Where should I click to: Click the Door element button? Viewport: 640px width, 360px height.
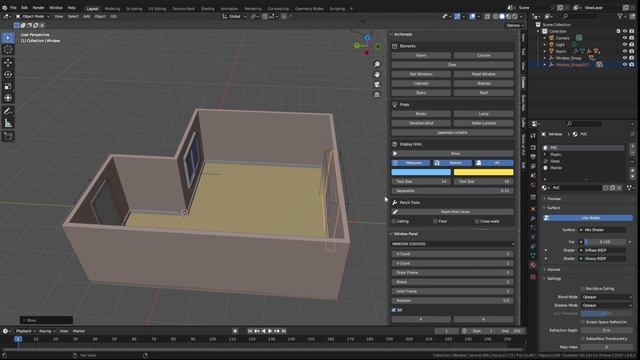coord(453,64)
